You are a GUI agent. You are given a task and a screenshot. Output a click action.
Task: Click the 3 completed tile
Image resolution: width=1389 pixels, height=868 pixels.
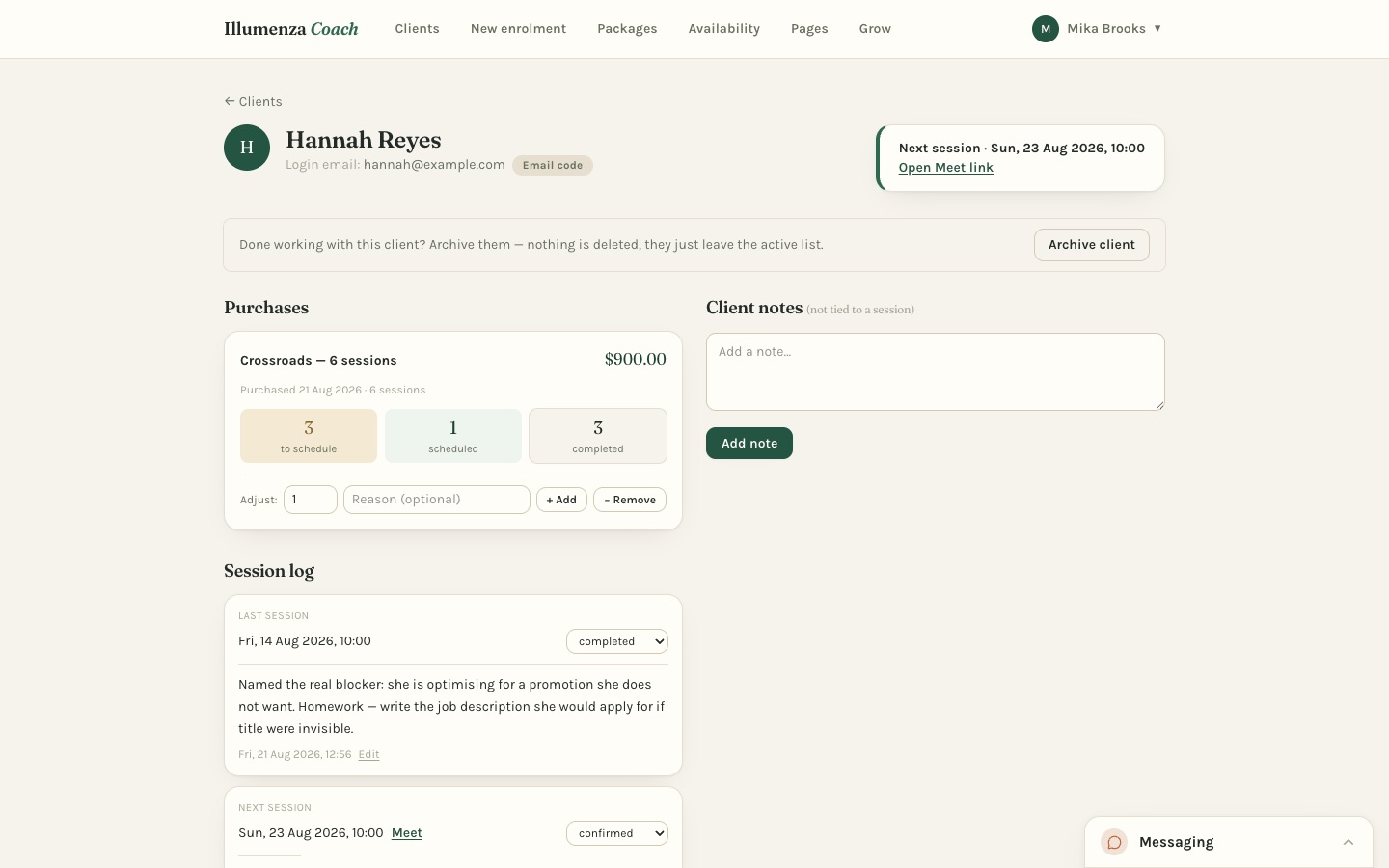pos(598,436)
